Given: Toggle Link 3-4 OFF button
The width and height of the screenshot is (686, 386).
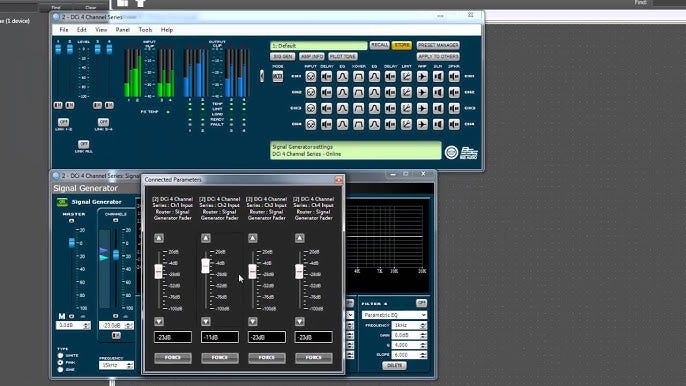Looking at the screenshot, I should click(103, 122).
